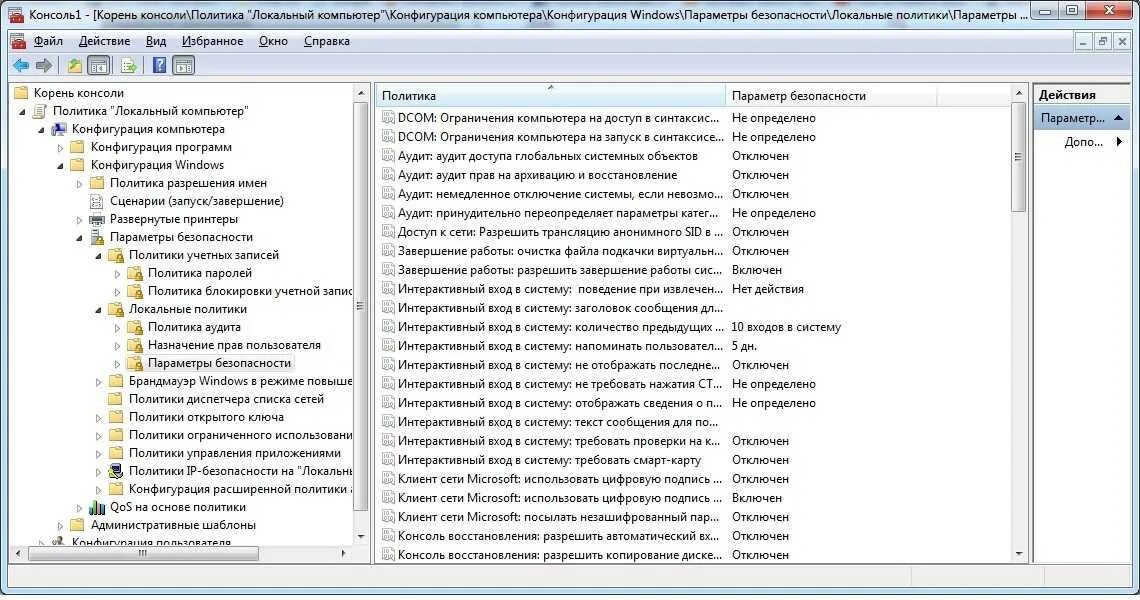Collapse the Конфигурация Windows node
This screenshot has height=600, width=1140.
(60, 165)
